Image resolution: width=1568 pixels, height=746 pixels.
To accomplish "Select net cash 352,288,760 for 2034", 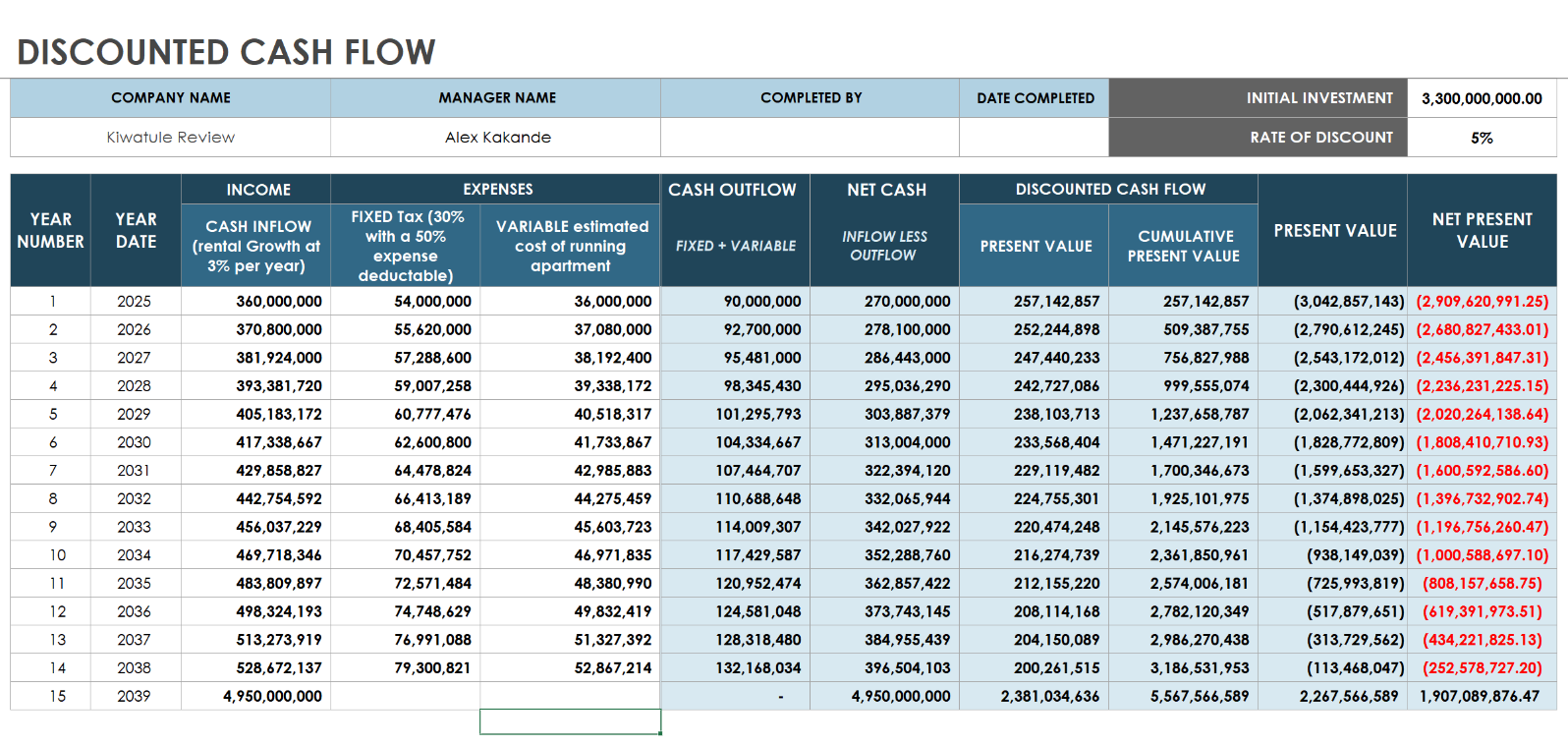I will tap(885, 555).
